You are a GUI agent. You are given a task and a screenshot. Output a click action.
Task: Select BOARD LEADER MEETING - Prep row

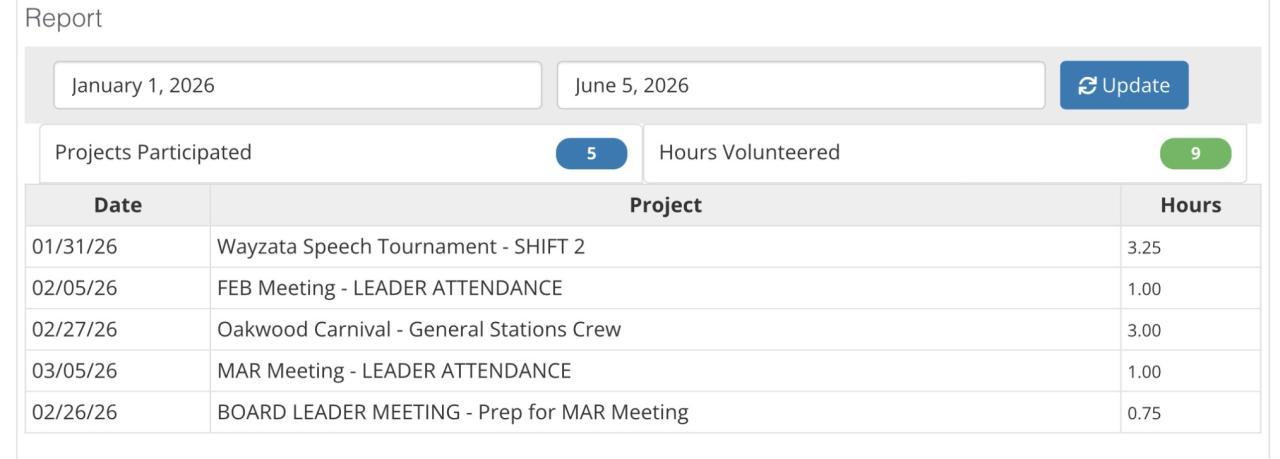[x=452, y=412]
